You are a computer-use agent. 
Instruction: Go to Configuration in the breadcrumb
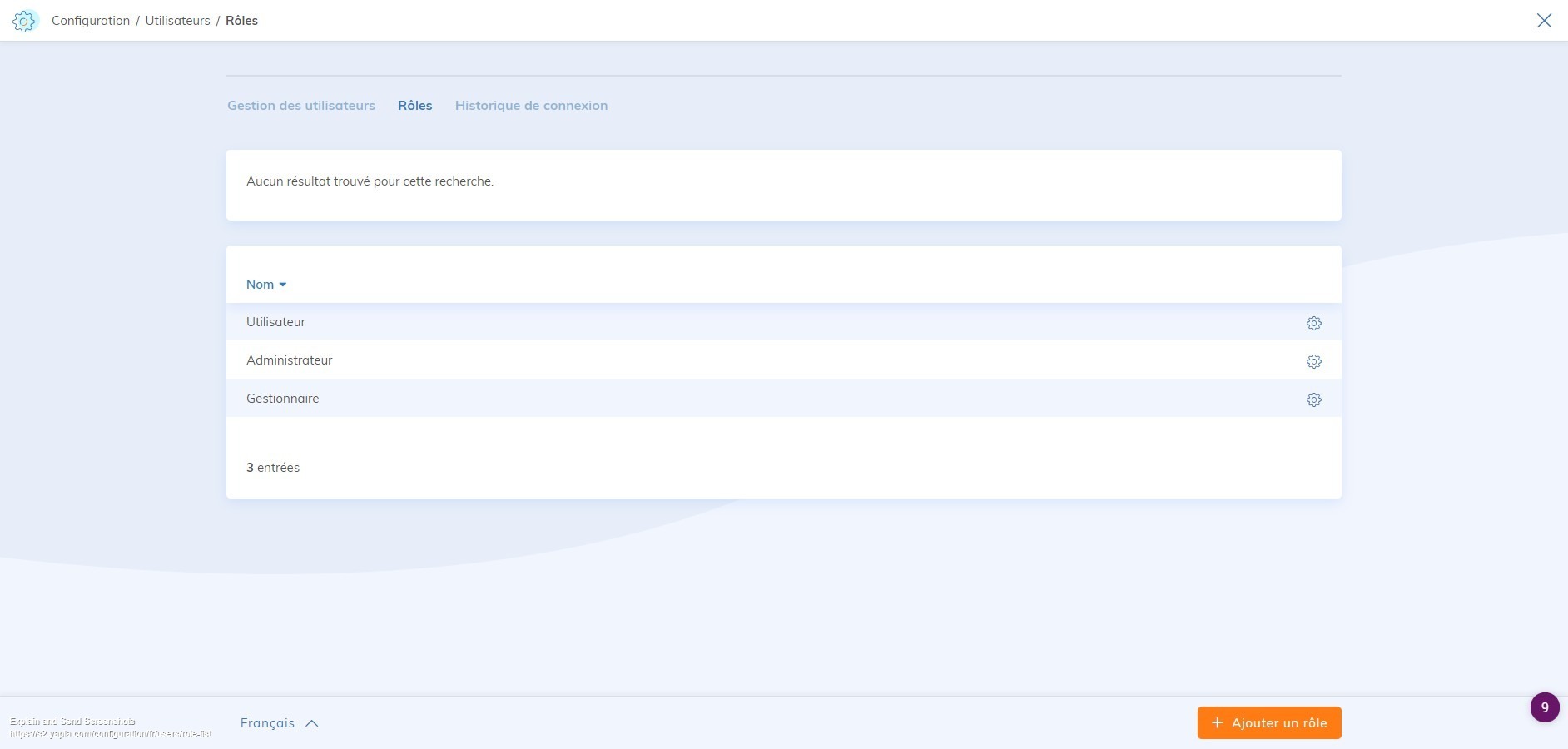tap(91, 21)
